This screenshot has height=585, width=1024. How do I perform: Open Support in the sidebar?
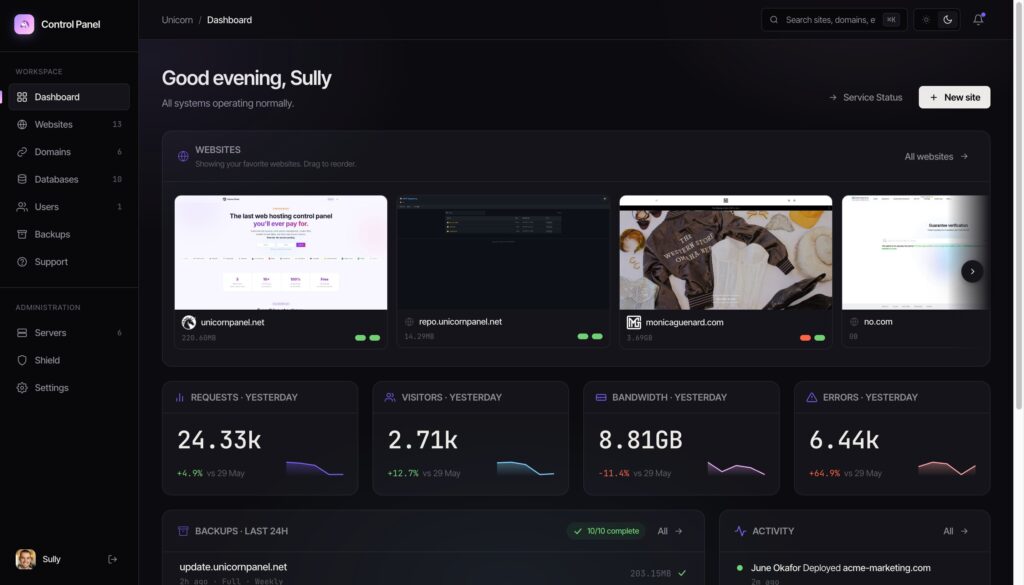[69, 261]
